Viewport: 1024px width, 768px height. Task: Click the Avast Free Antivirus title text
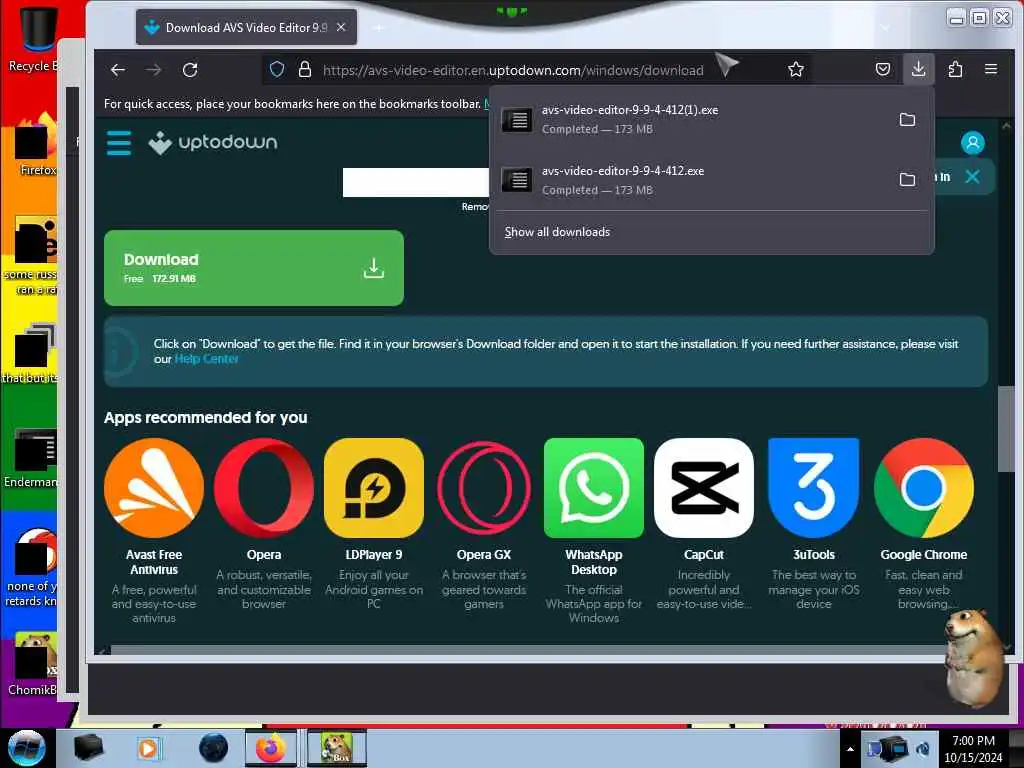(154, 562)
